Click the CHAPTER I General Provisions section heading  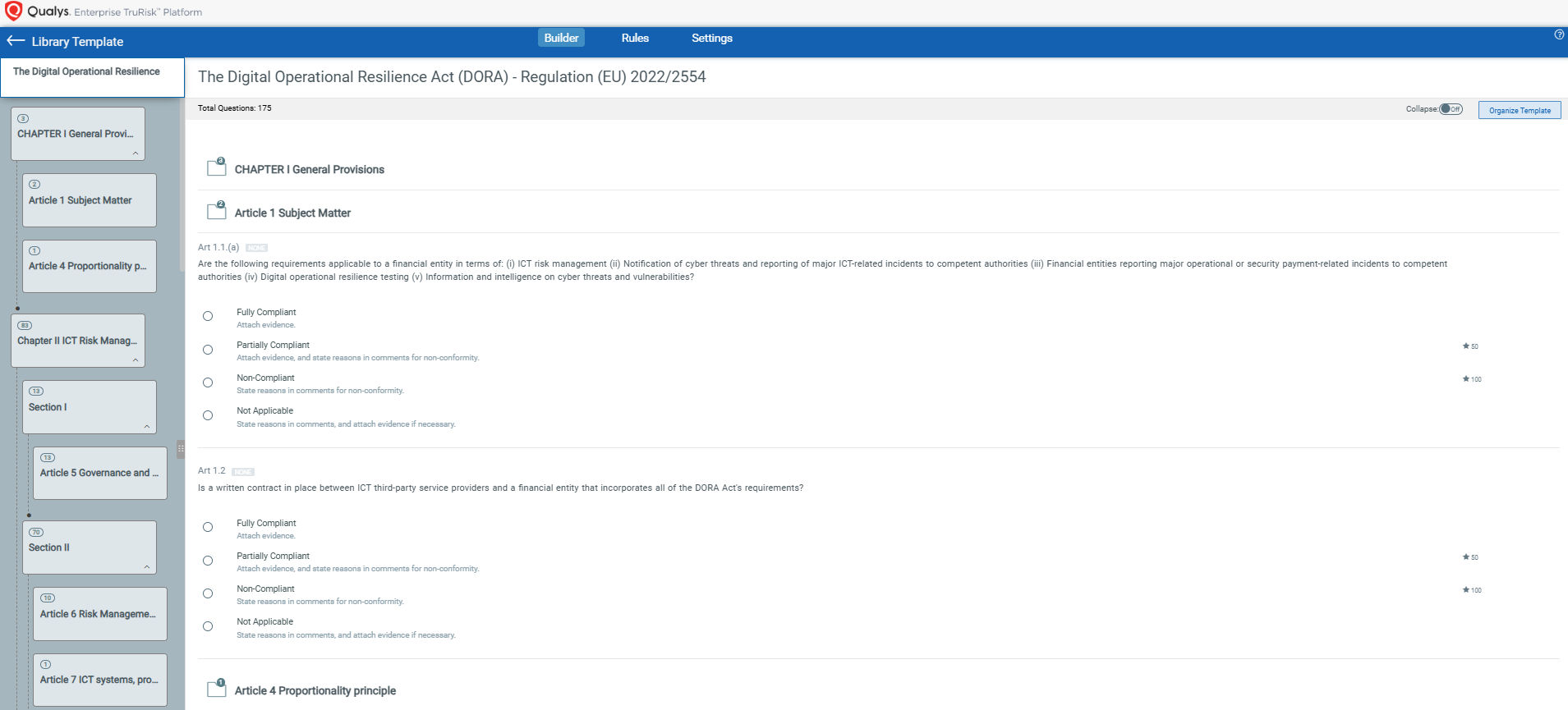point(310,169)
